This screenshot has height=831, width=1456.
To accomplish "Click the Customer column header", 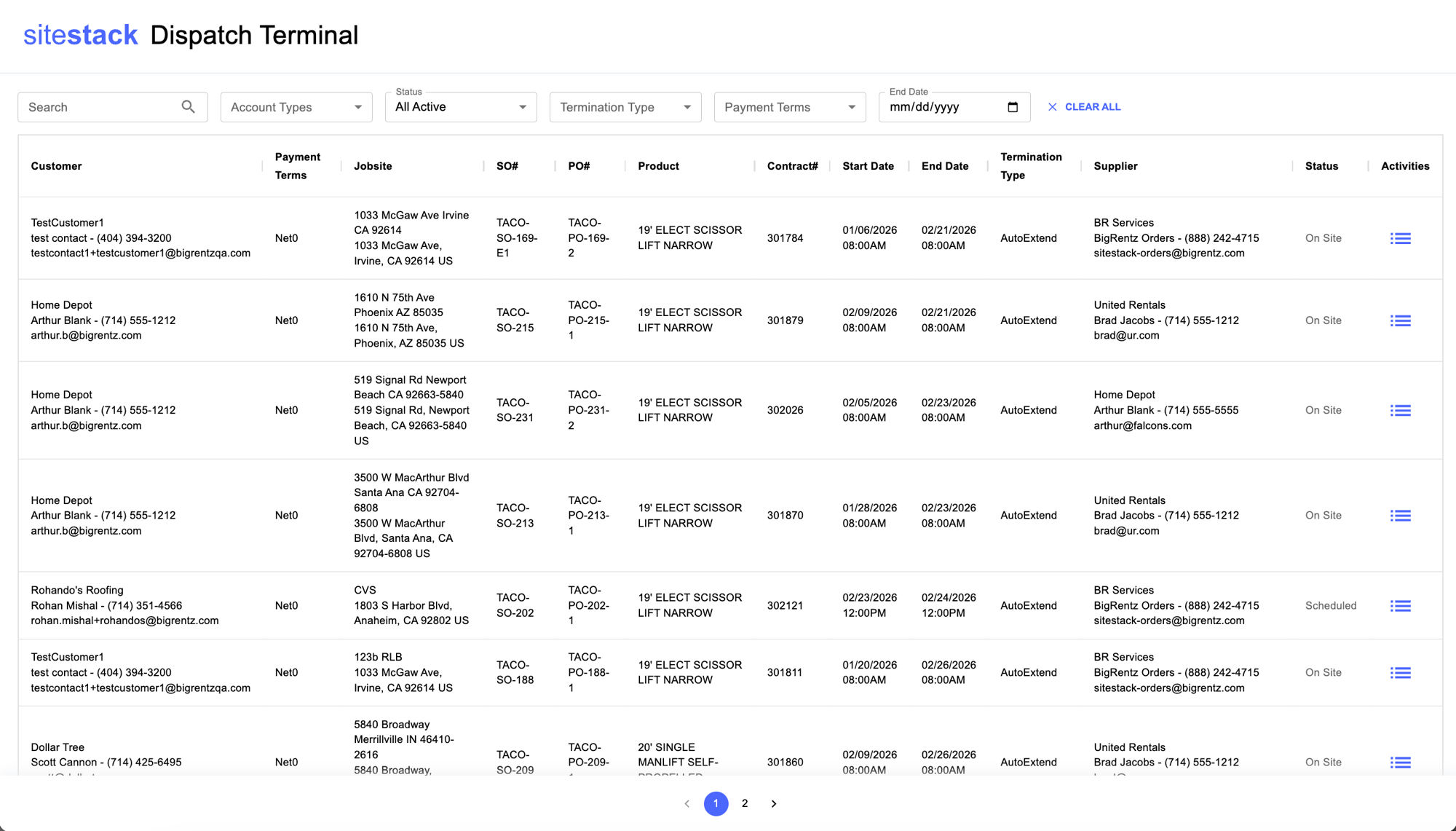I will 57,166.
